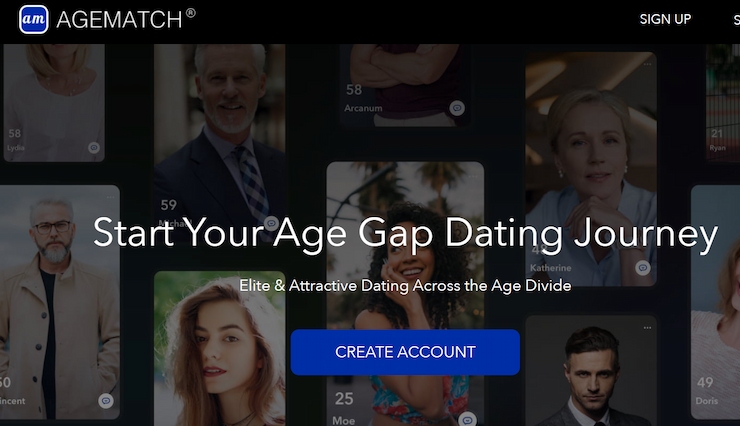Click the eye icon on Vincent's card
This screenshot has width=740, height=426.
point(106,401)
